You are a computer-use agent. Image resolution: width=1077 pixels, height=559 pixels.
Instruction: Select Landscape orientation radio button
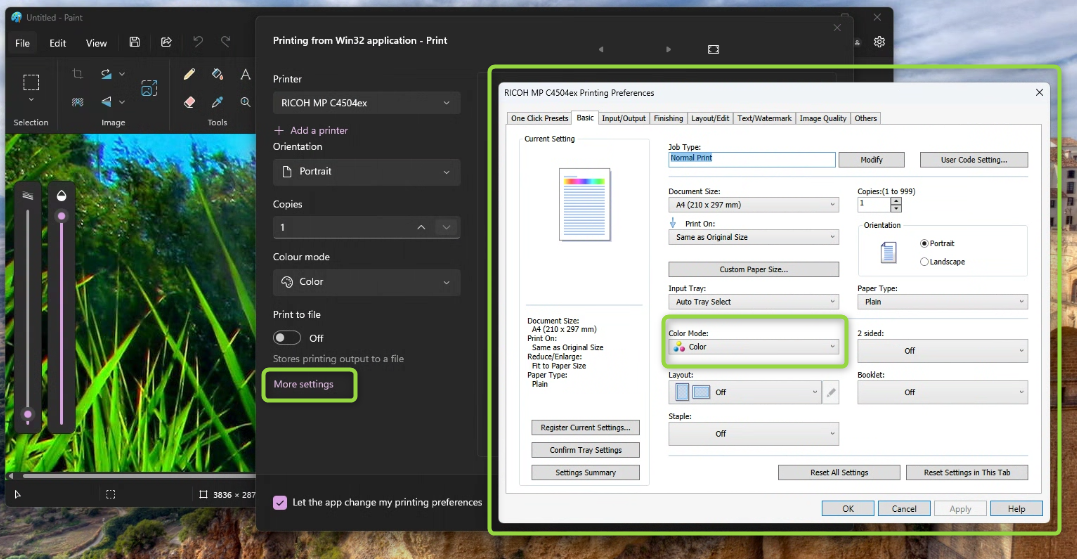924,262
